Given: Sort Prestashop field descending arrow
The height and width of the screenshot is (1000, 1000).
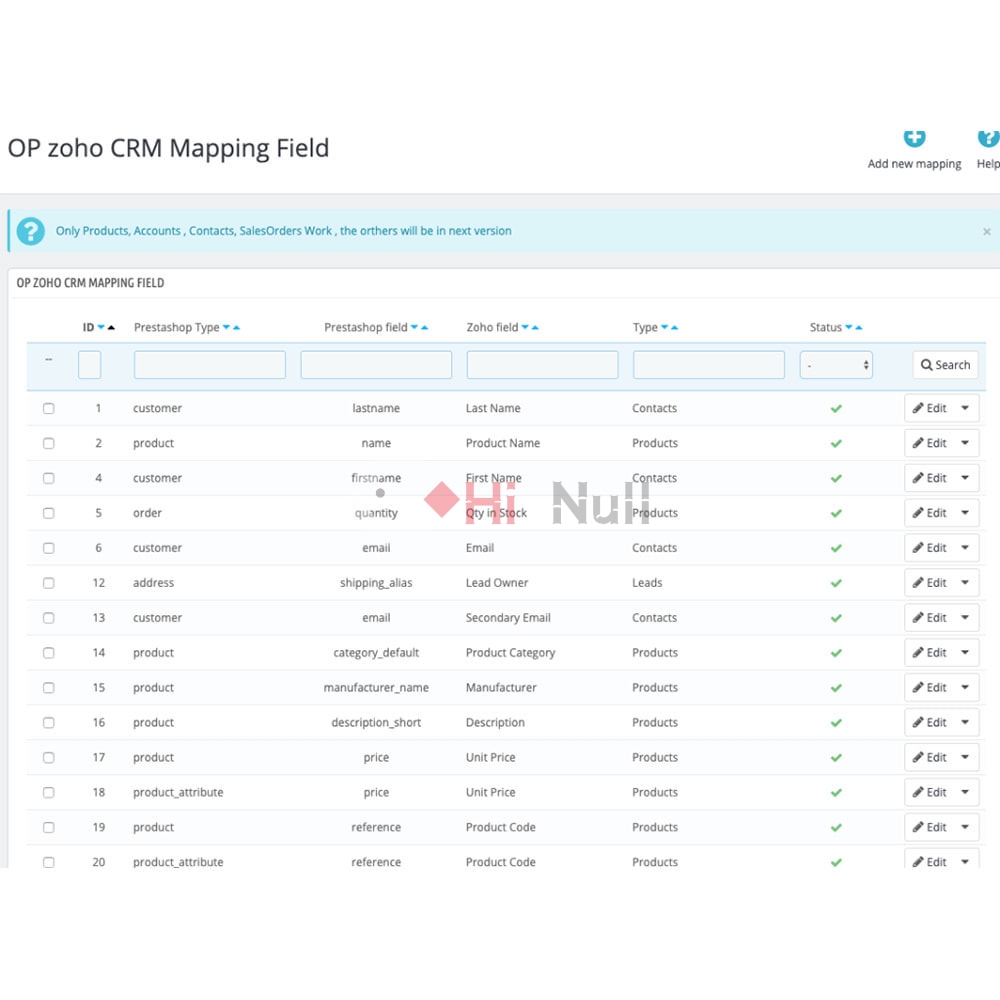Looking at the screenshot, I should pyautogui.click(x=414, y=327).
